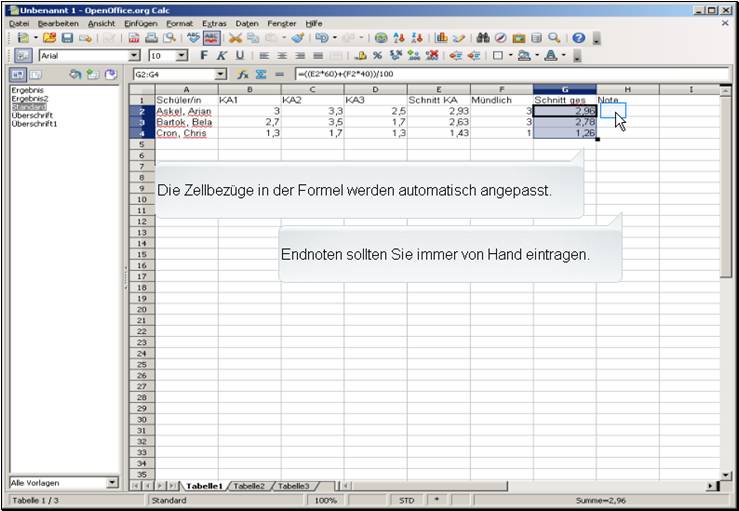
Task: Open the Function Wizard (fx) icon
Action: [x=243, y=74]
